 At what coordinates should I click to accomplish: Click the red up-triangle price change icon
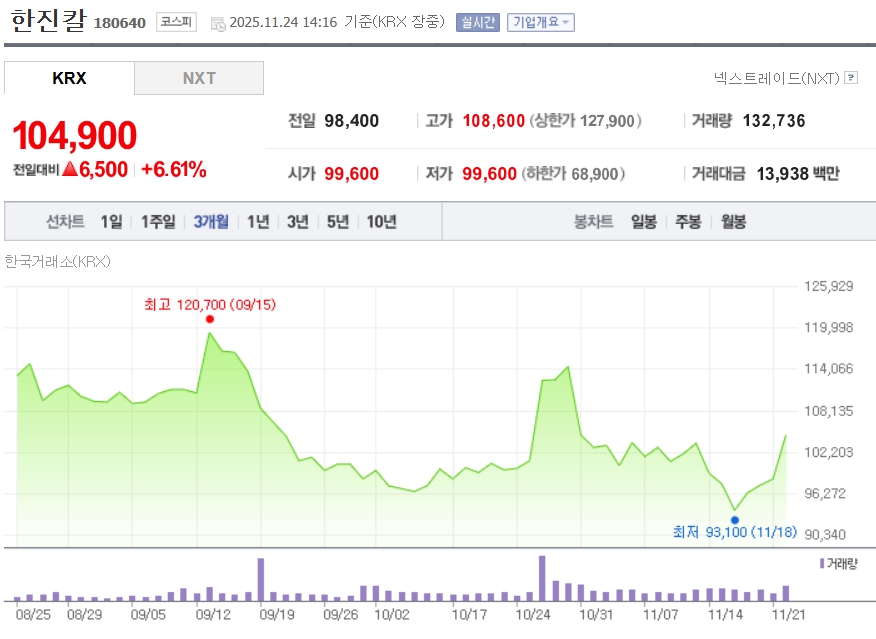(x=70, y=170)
